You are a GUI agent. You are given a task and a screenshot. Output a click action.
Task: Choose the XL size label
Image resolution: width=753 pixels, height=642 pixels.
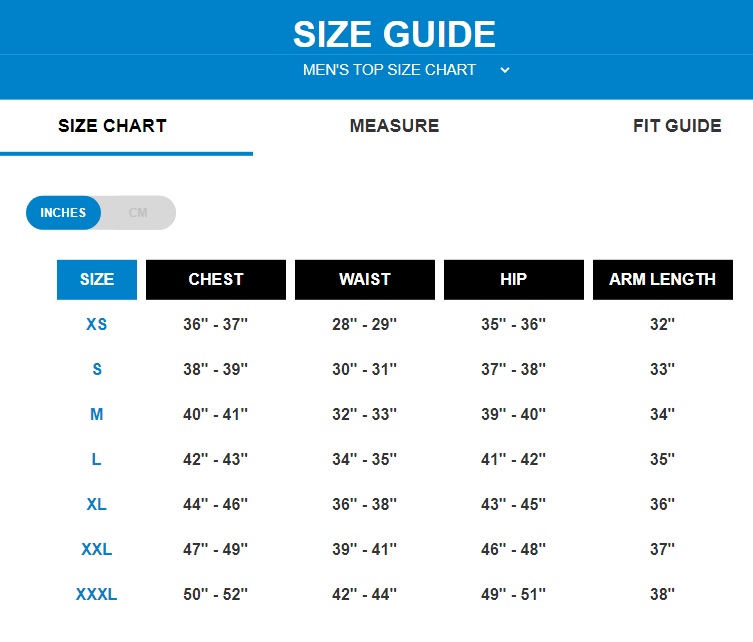click(97, 505)
